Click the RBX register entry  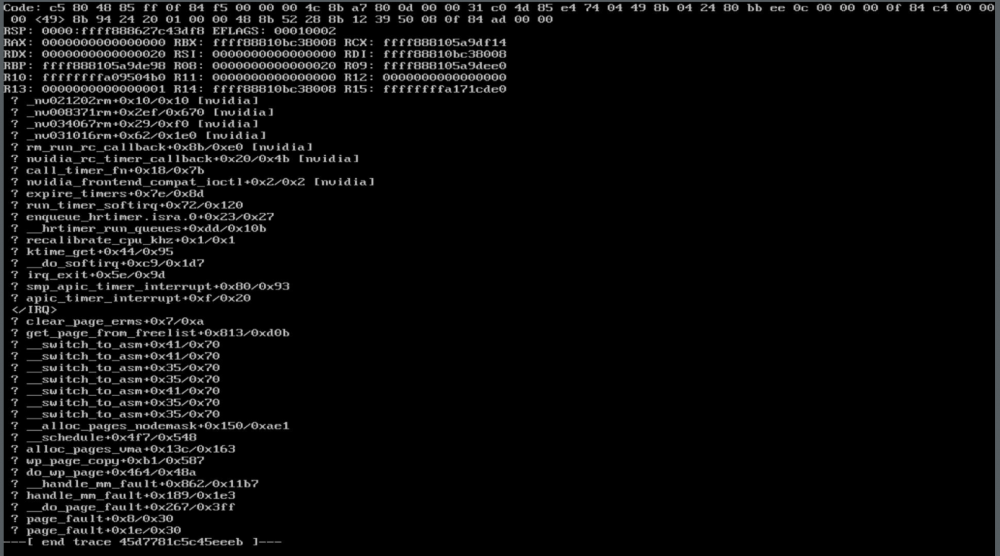[255, 43]
